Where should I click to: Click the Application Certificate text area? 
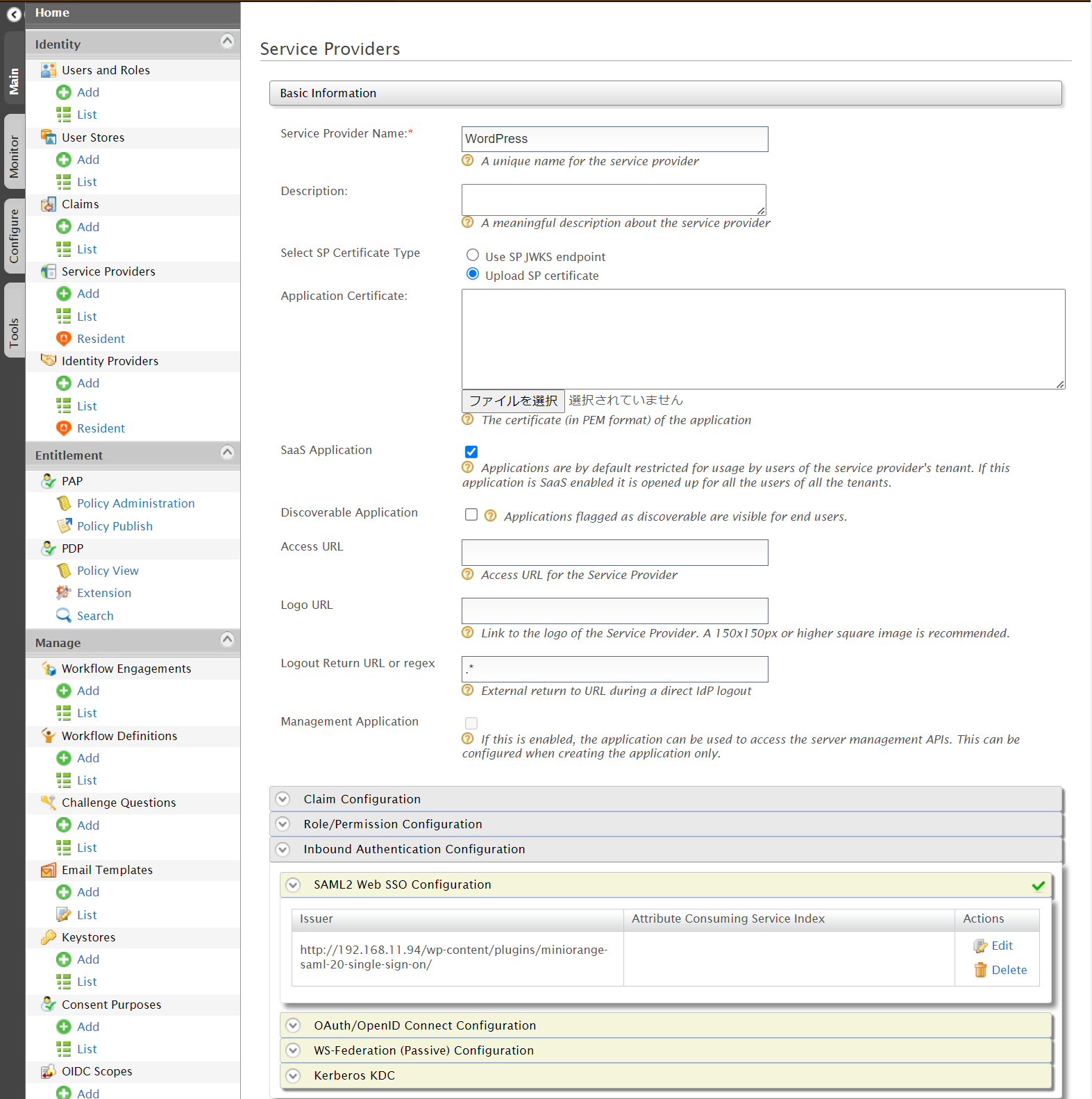coord(763,339)
